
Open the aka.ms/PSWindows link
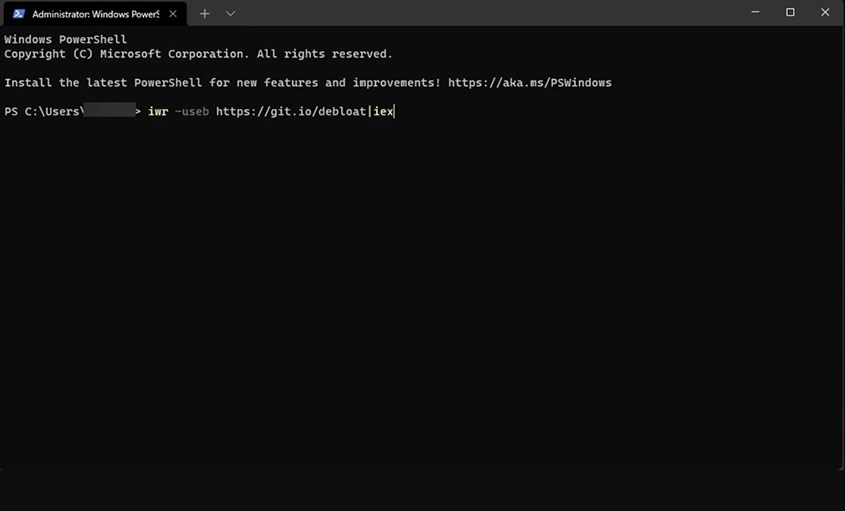tap(530, 83)
